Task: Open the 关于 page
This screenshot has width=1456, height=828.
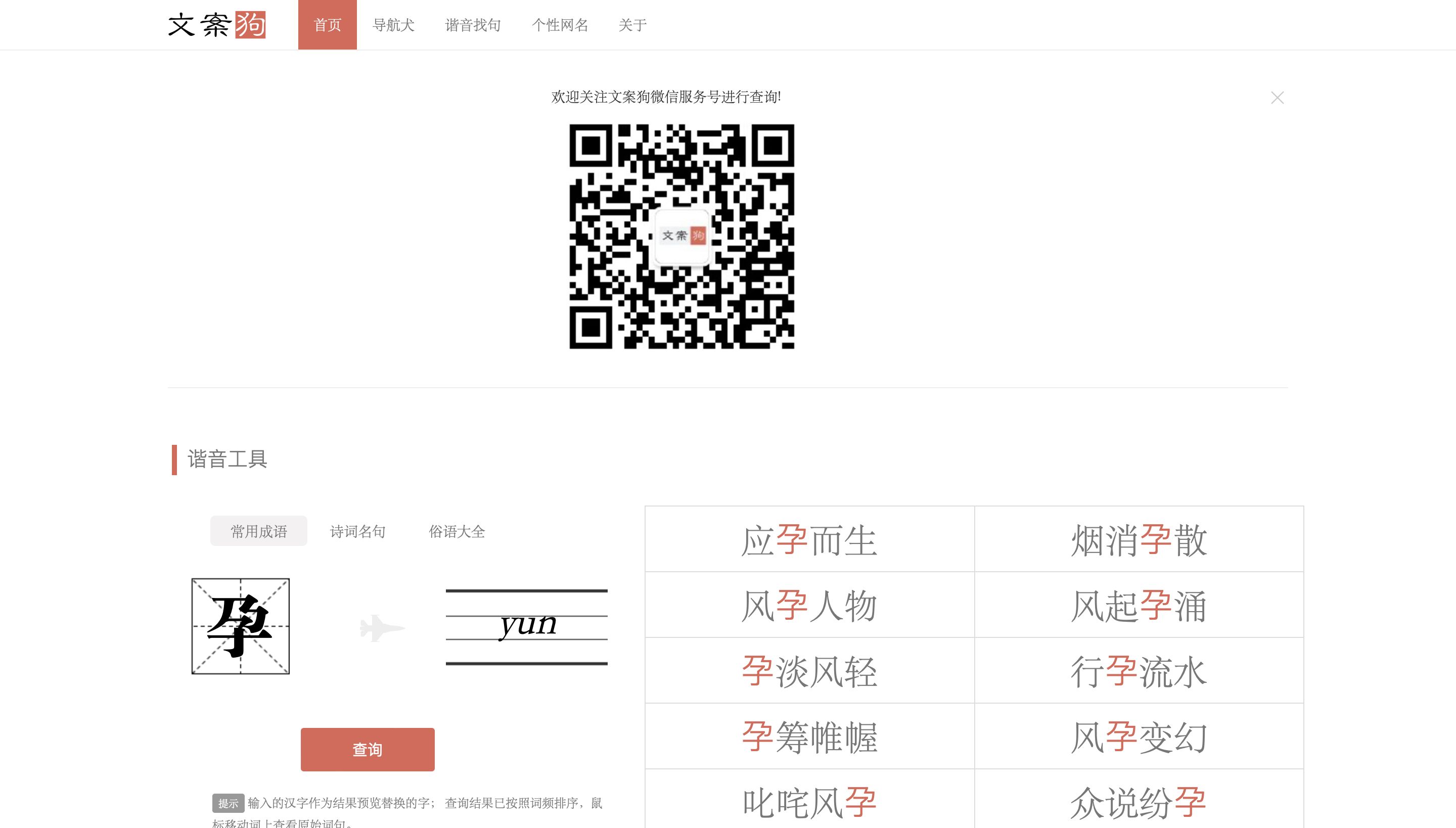Action: point(632,25)
